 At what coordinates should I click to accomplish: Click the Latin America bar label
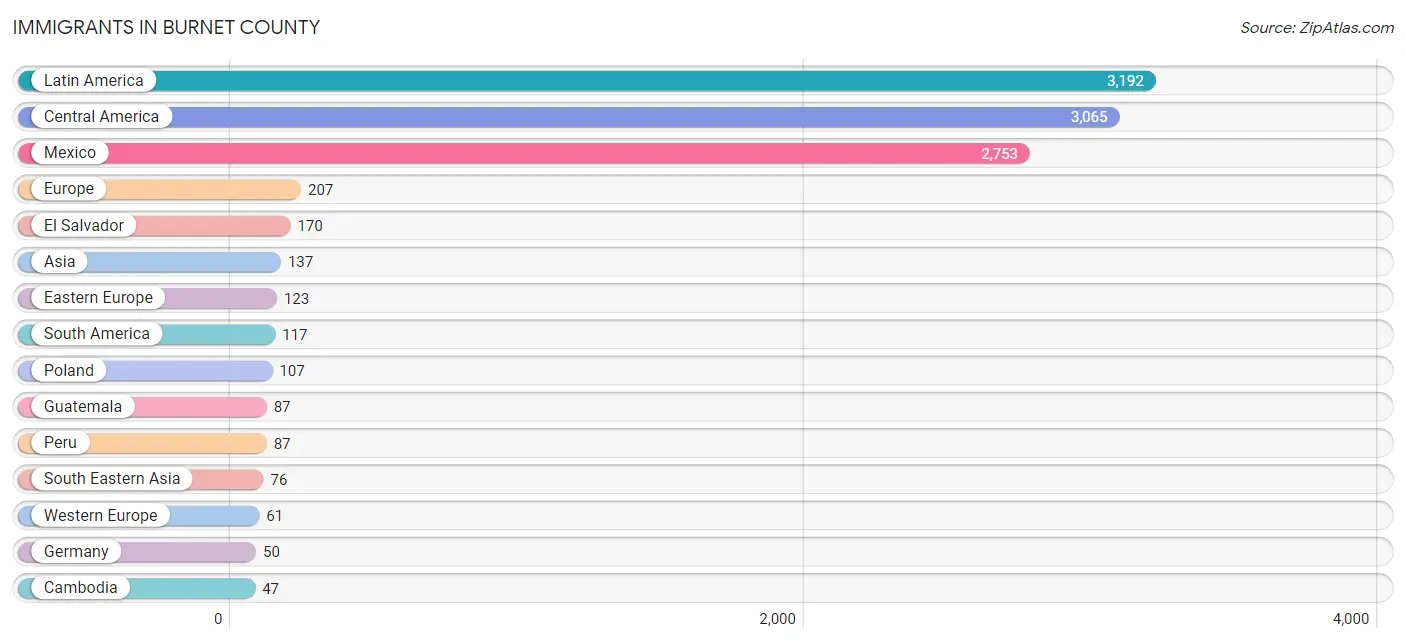[93, 81]
